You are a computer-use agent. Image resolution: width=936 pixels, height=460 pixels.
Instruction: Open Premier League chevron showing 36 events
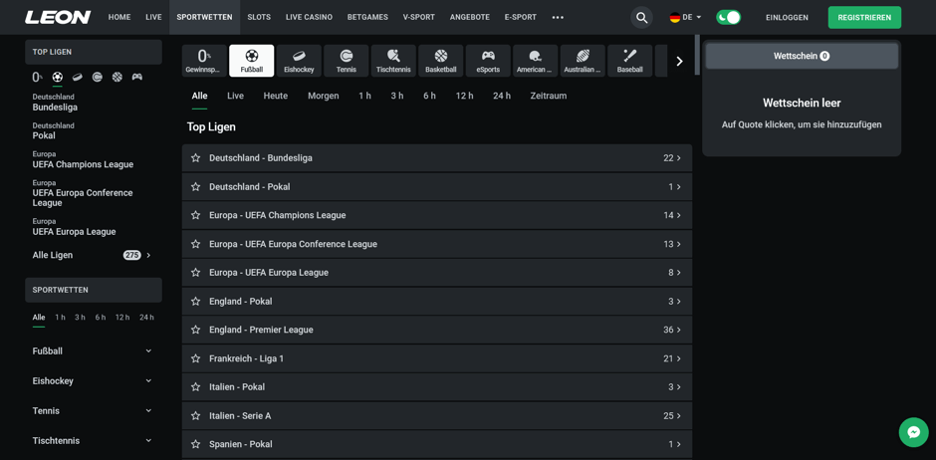click(678, 330)
